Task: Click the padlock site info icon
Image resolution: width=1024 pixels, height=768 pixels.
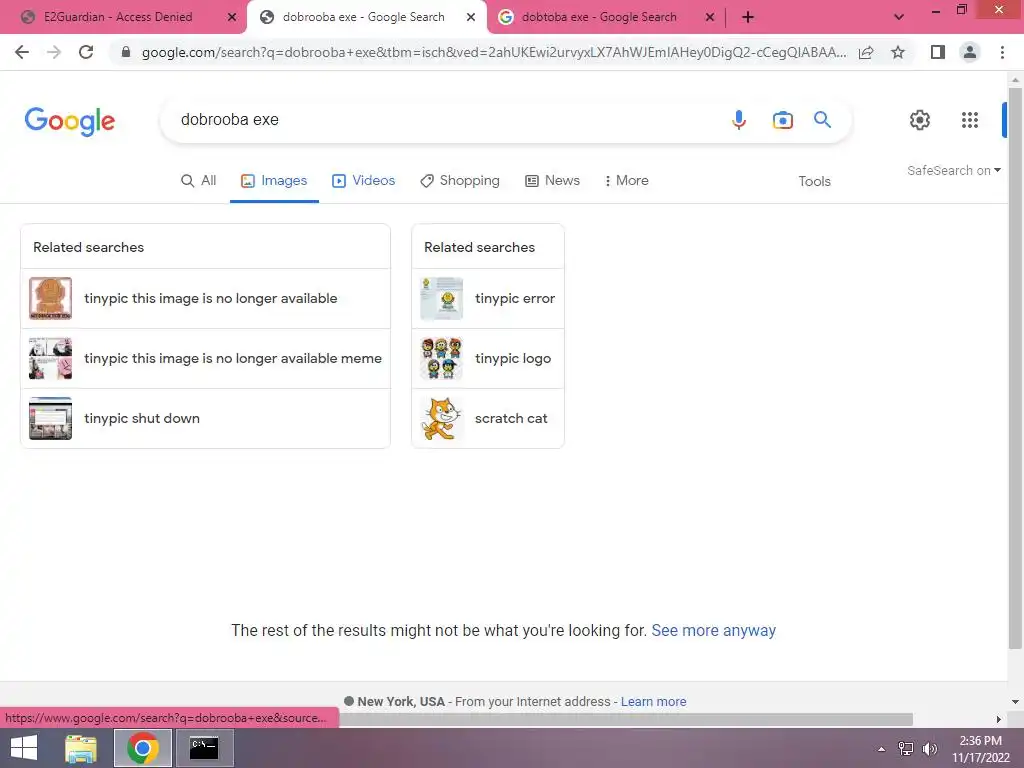Action: coord(126,52)
